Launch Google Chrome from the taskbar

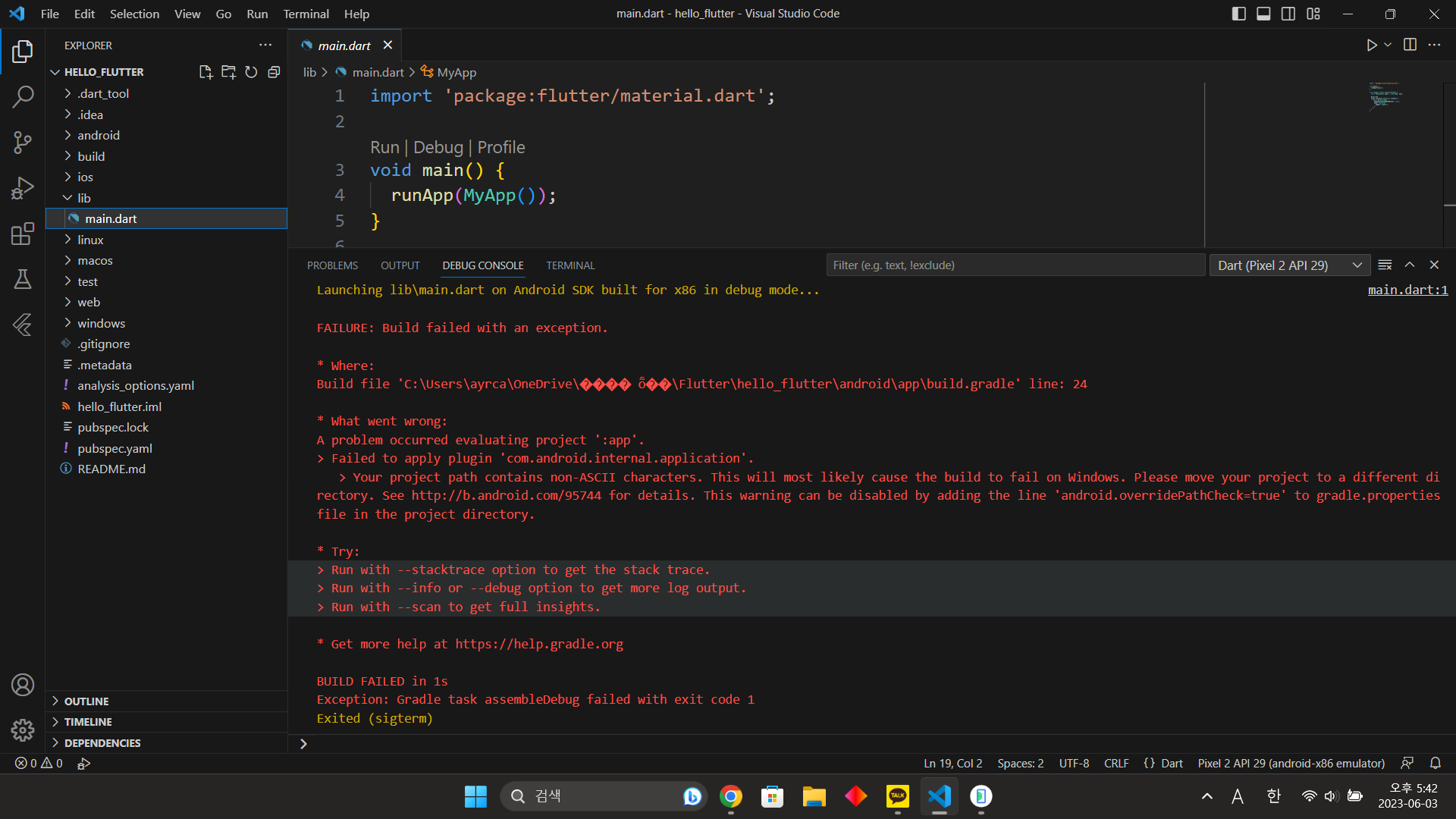730,796
